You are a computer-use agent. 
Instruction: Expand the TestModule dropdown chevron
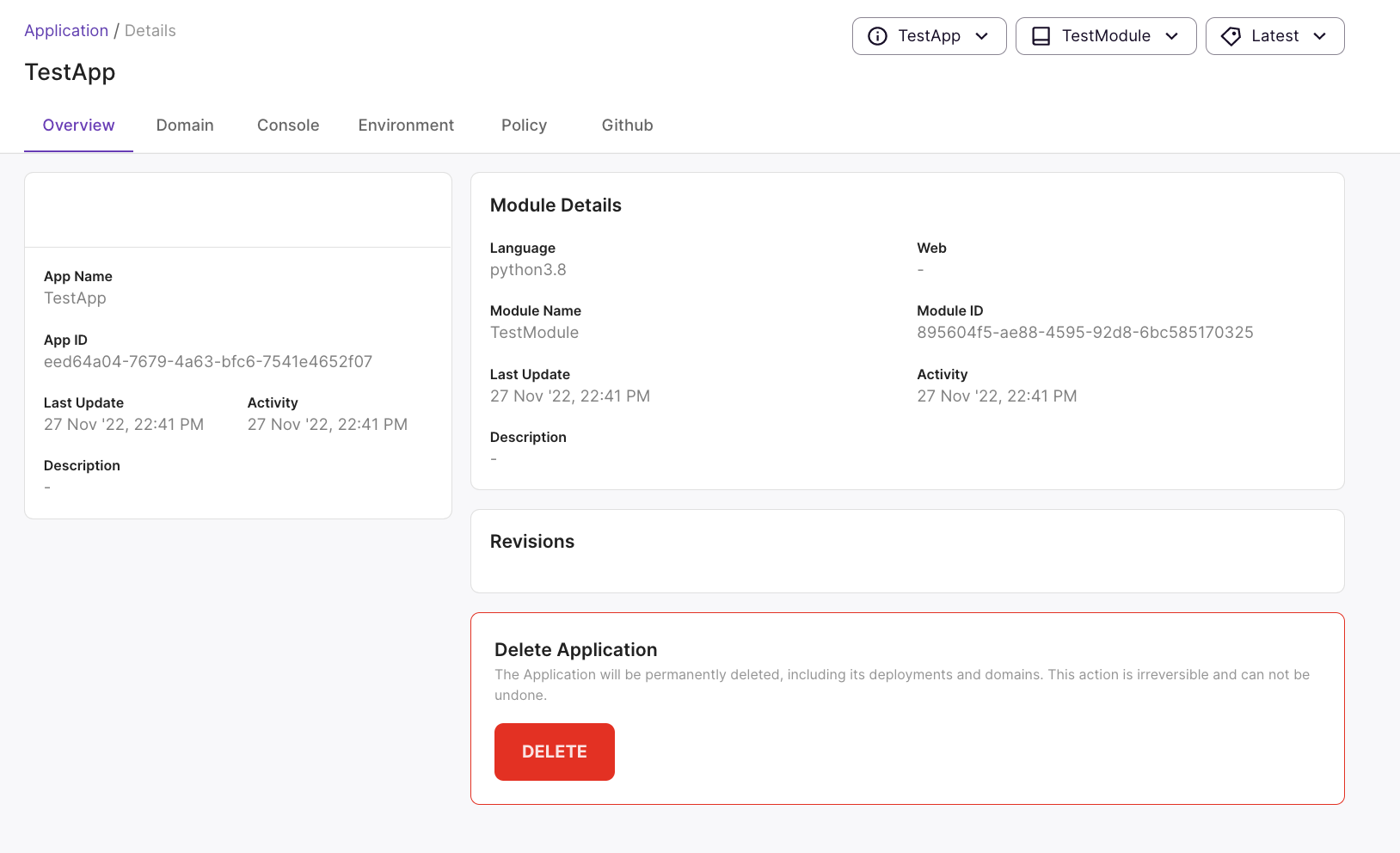click(1171, 36)
